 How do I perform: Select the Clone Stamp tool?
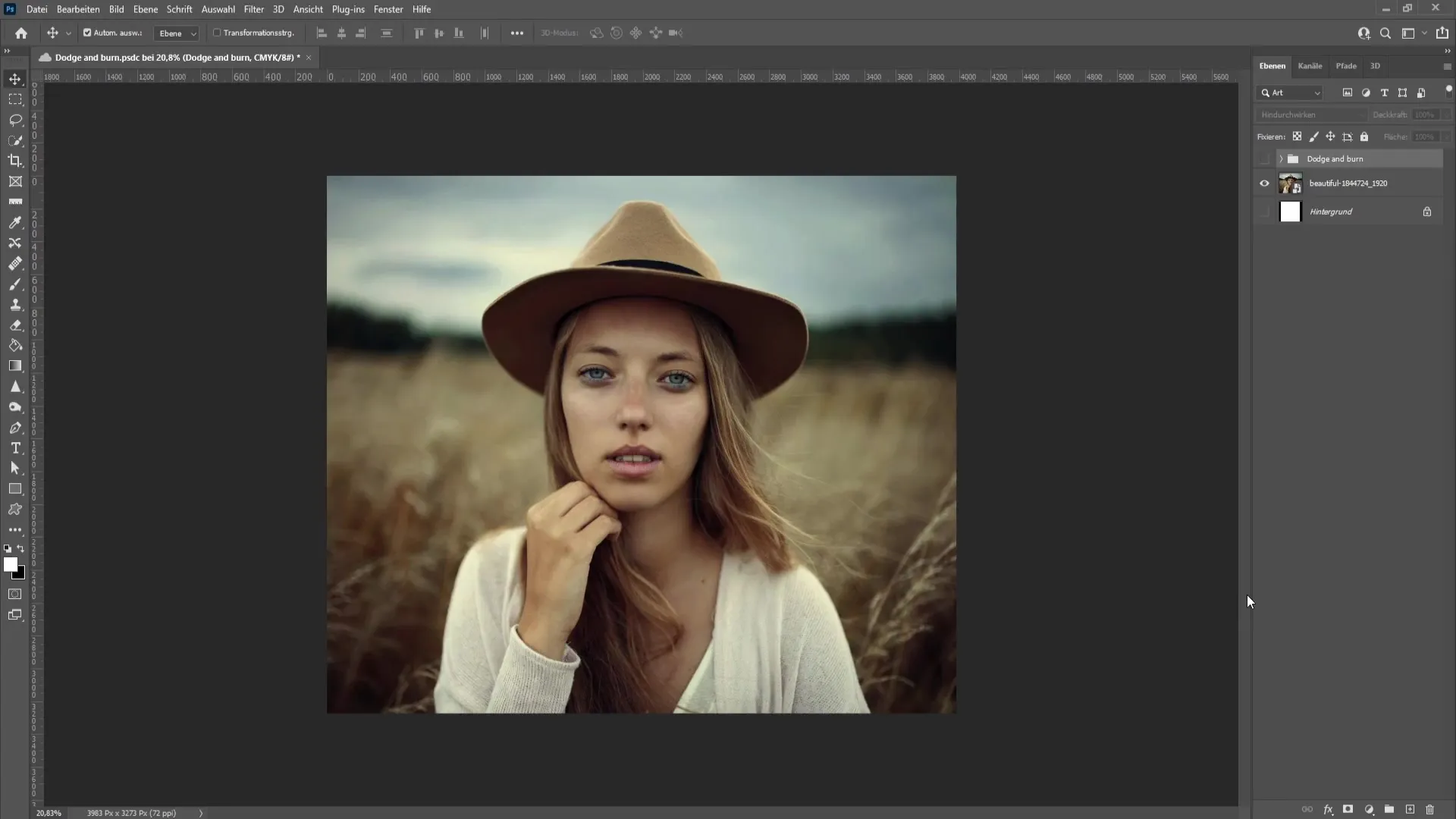click(14, 304)
